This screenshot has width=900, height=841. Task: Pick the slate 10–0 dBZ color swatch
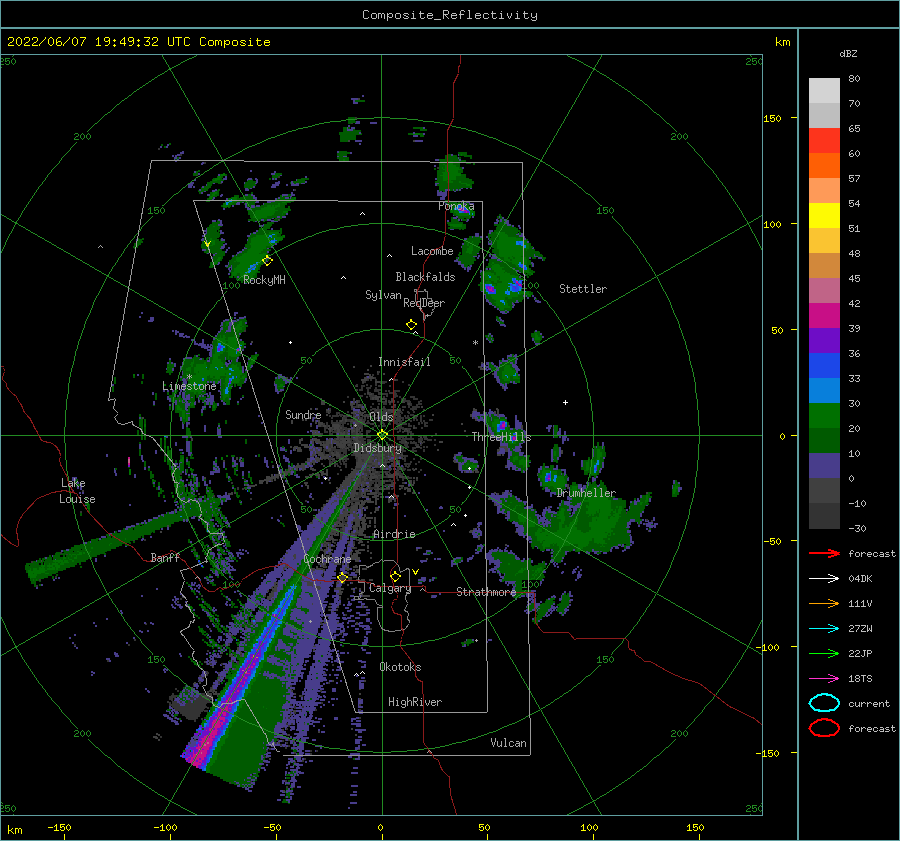(x=824, y=466)
